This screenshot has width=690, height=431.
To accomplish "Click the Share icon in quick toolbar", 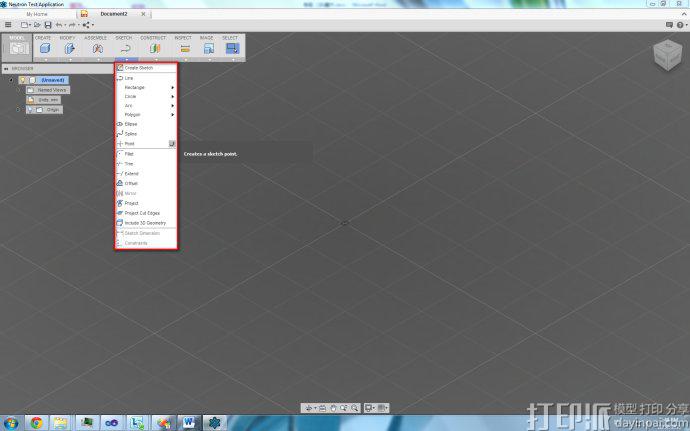I will [x=87, y=25].
